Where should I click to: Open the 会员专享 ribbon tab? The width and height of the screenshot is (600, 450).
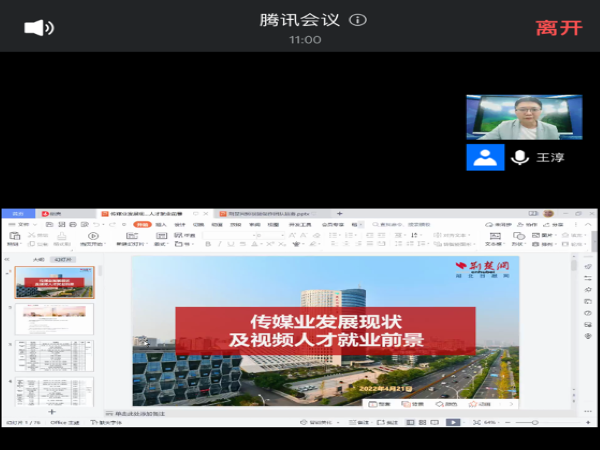(333, 225)
